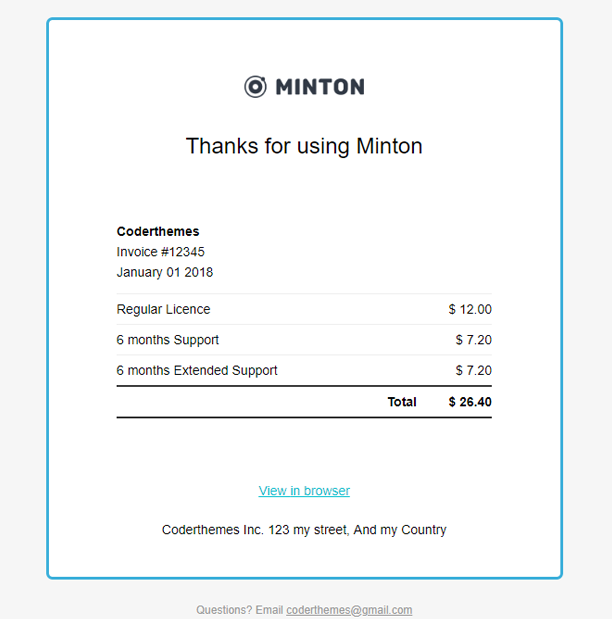
Task: Click the Questions? Email text
Action: click(240, 610)
